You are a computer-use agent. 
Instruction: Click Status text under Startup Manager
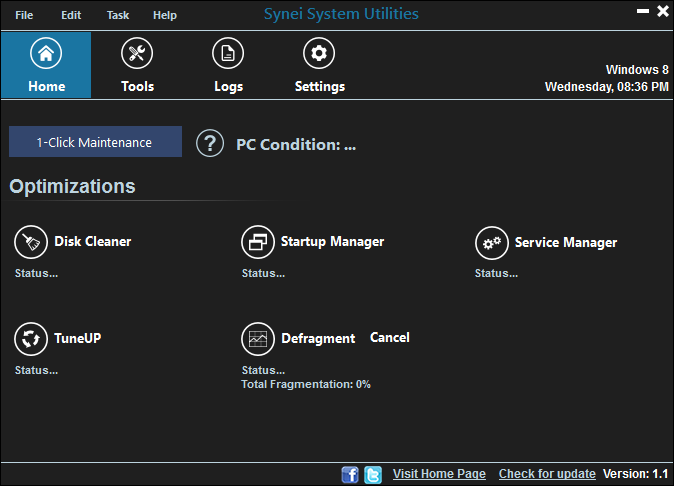[x=263, y=273]
